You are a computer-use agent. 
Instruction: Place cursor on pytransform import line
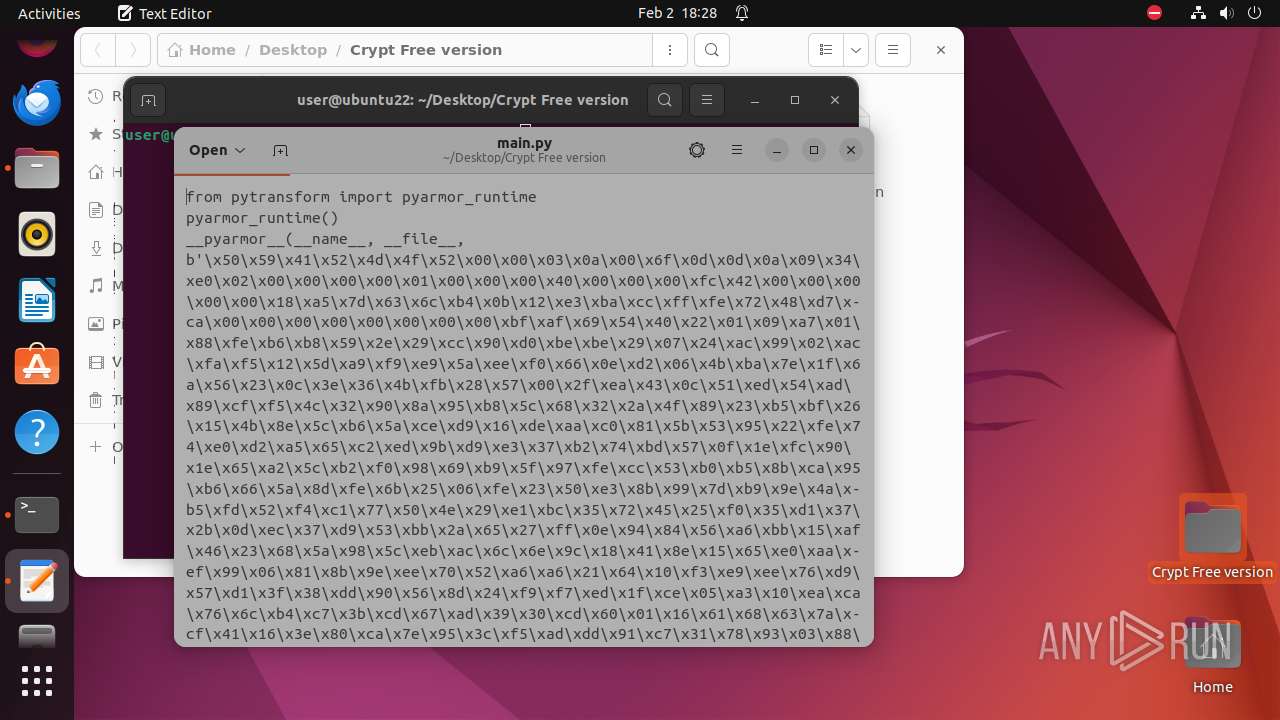coord(361,197)
